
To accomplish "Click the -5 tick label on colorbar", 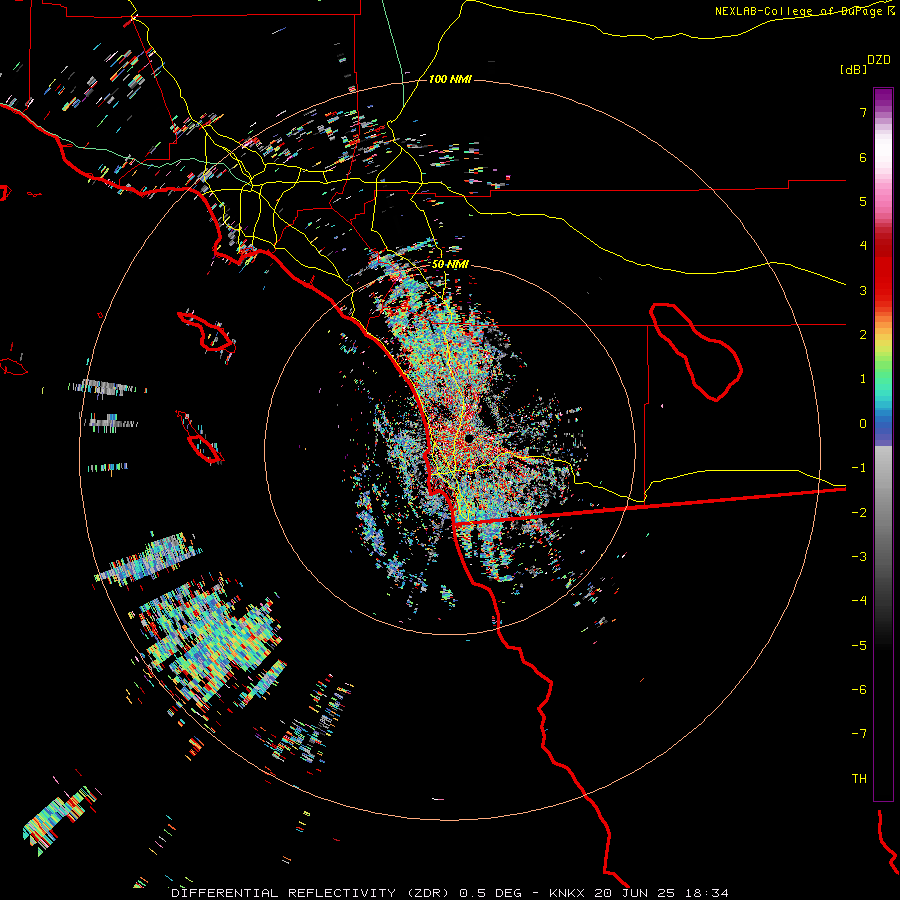I will (859, 646).
